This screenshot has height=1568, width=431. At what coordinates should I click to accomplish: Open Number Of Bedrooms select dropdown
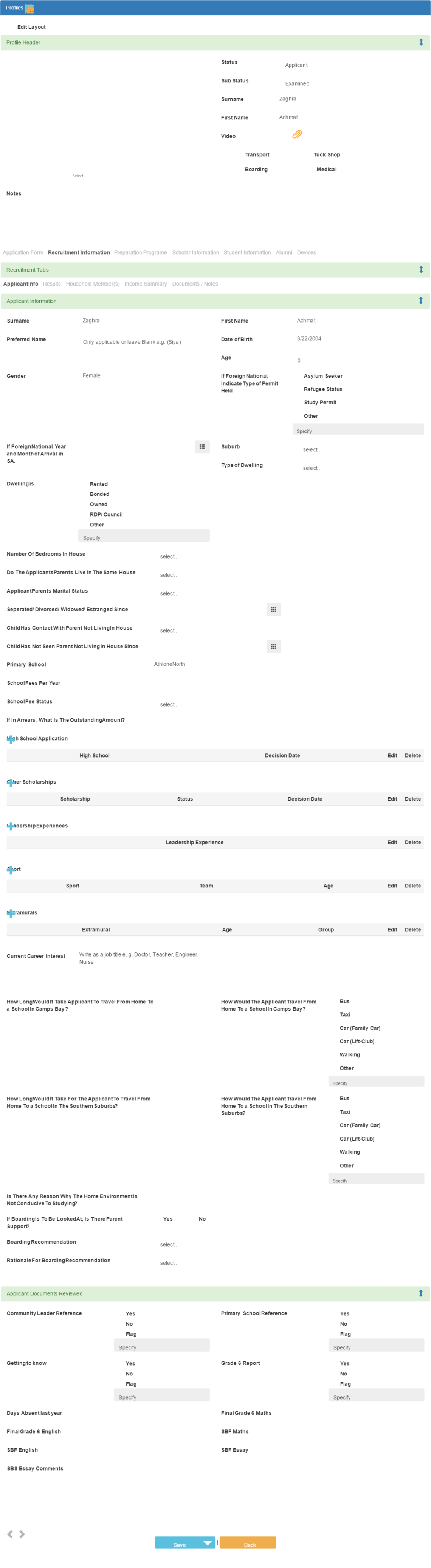point(168,556)
